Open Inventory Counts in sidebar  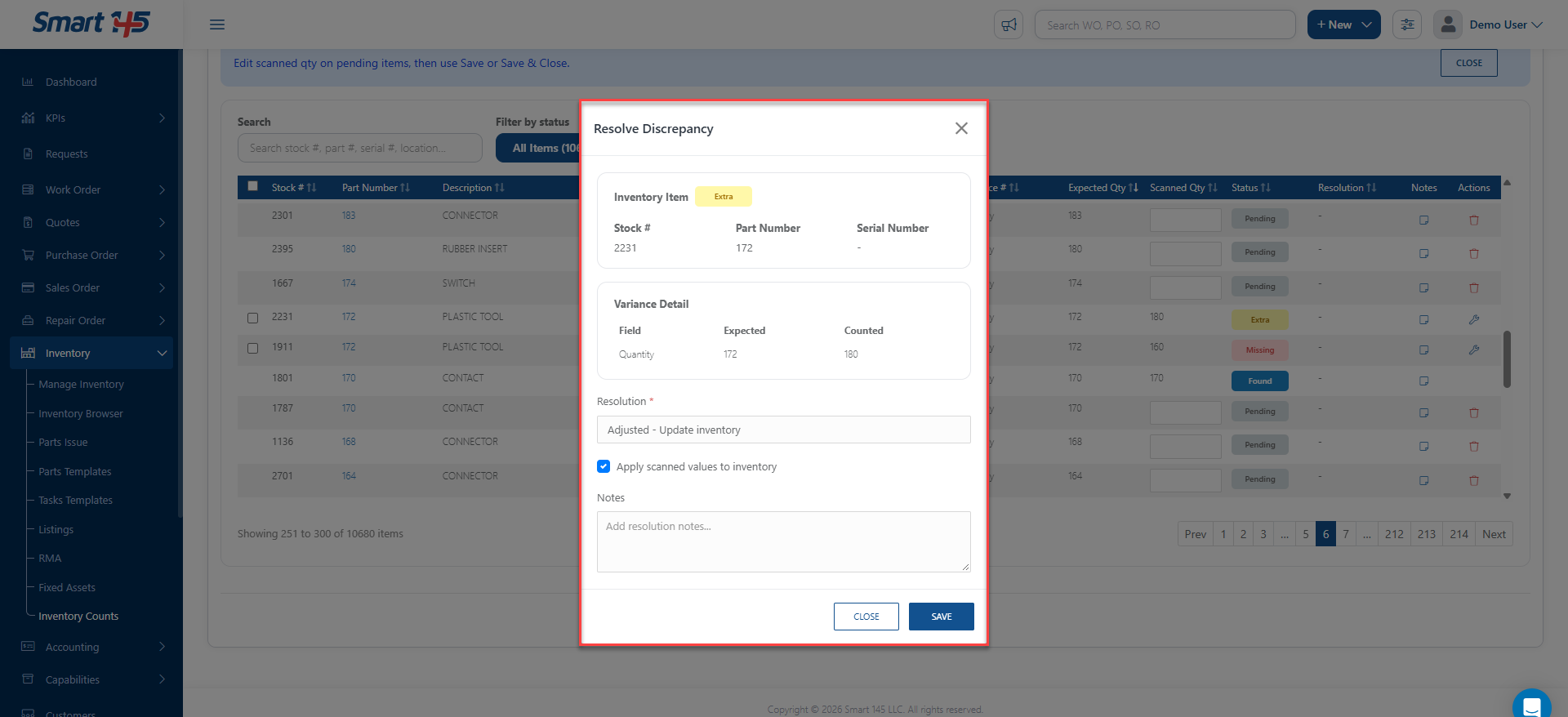[78, 616]
